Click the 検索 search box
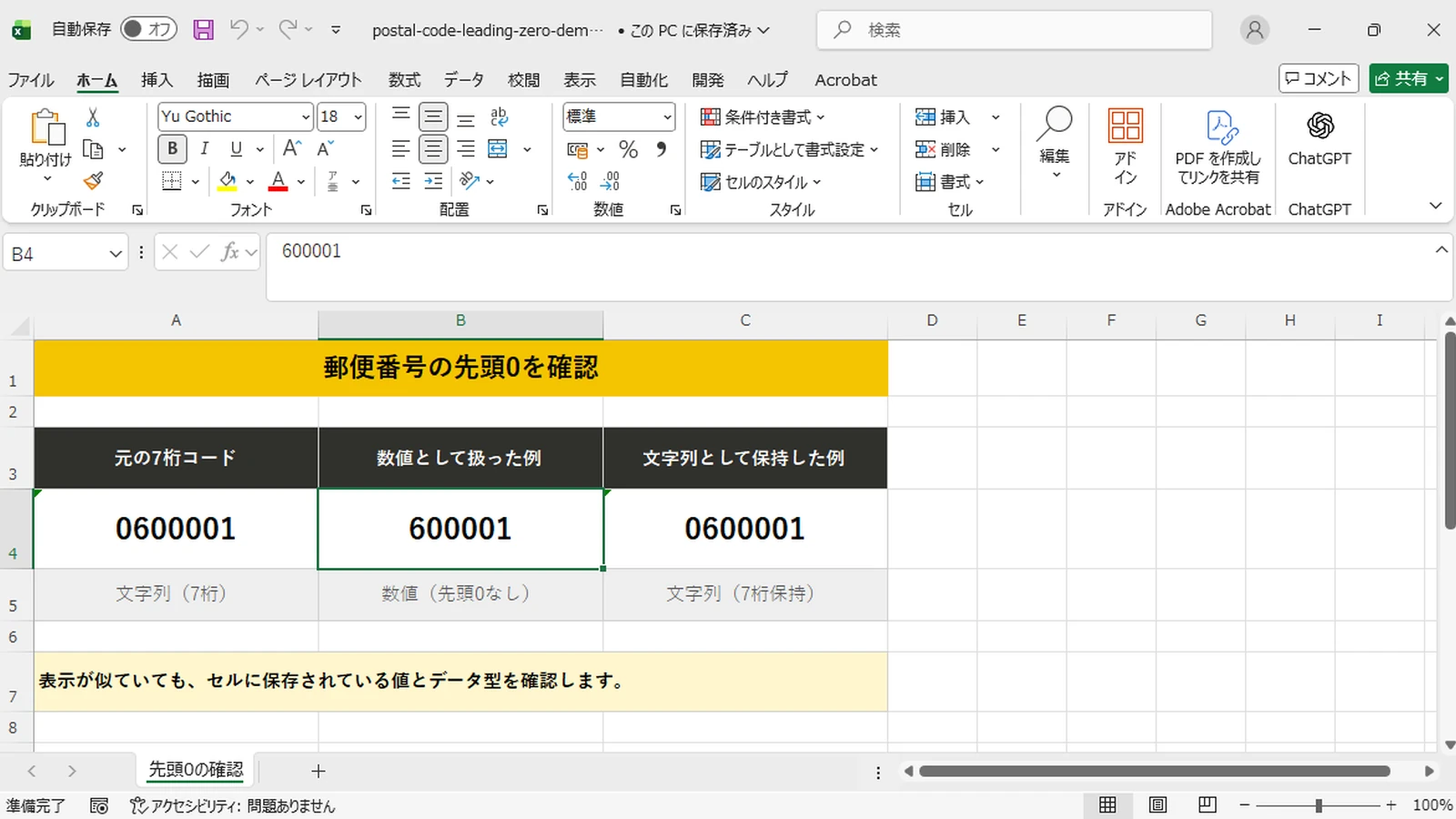Viewport: 1456px width, 819px height. point(1015,30)
